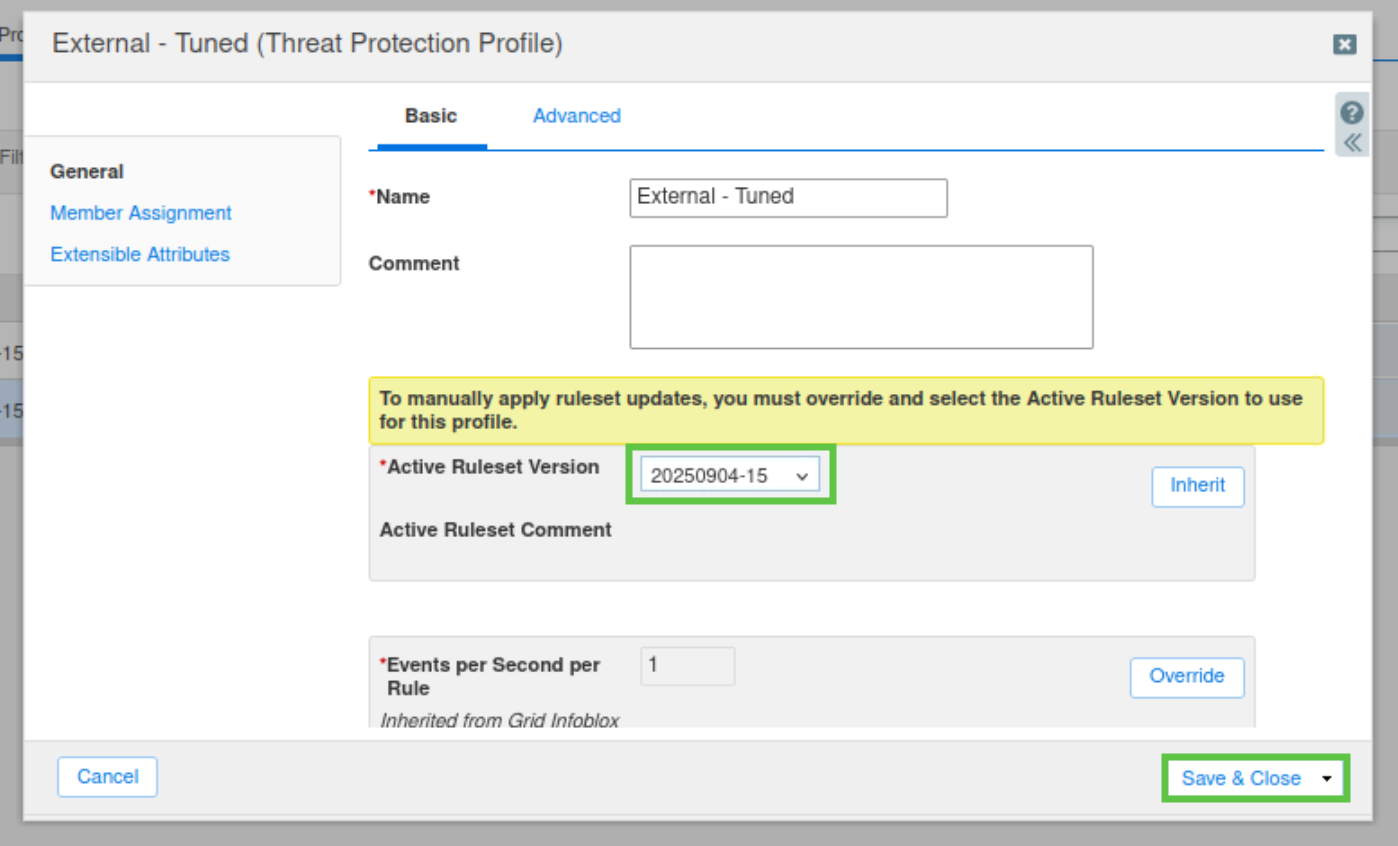Click the Events per Second value box
1398x846 pixels.
[x=687, y=666]
